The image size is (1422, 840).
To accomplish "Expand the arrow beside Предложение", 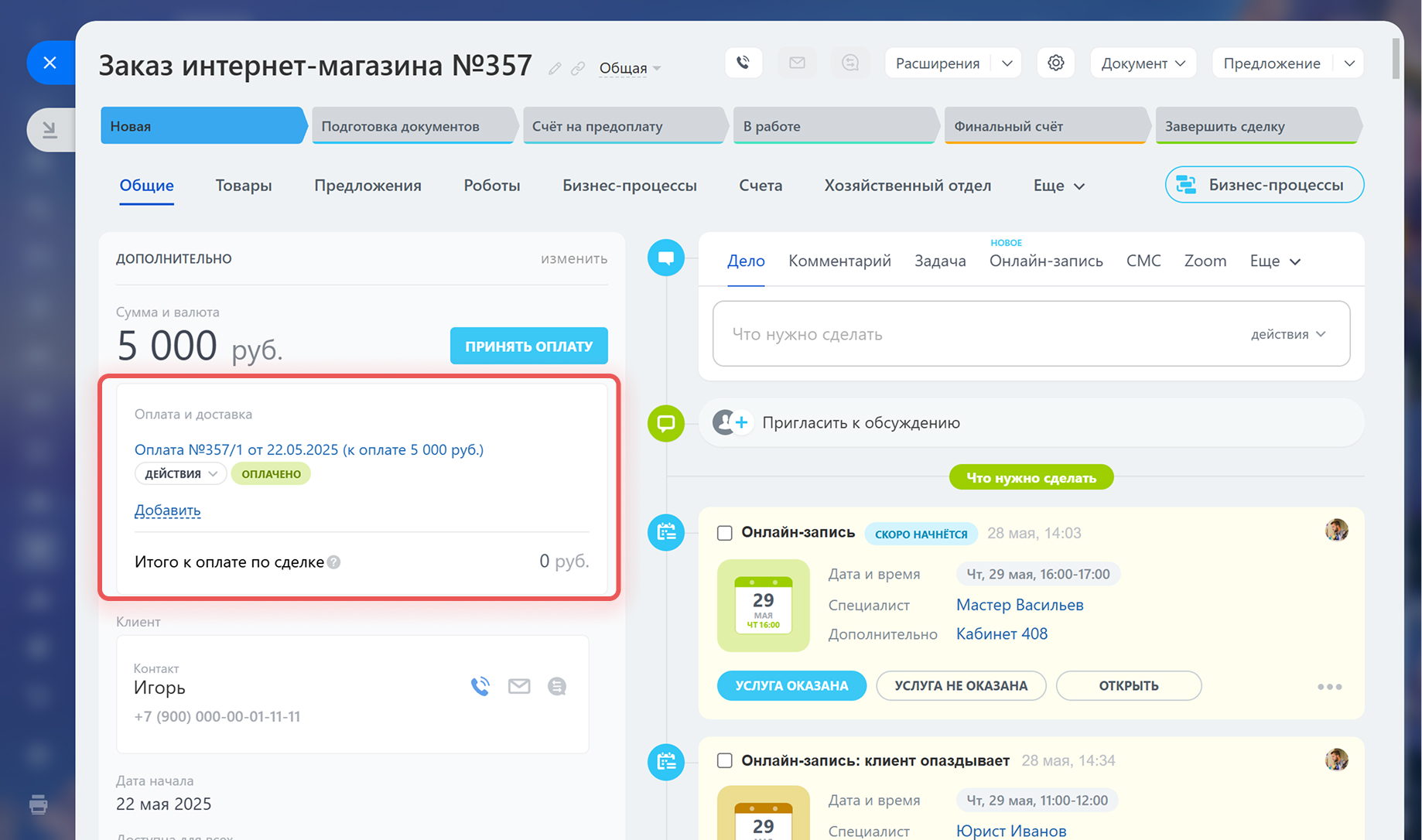I will 1349,63.
